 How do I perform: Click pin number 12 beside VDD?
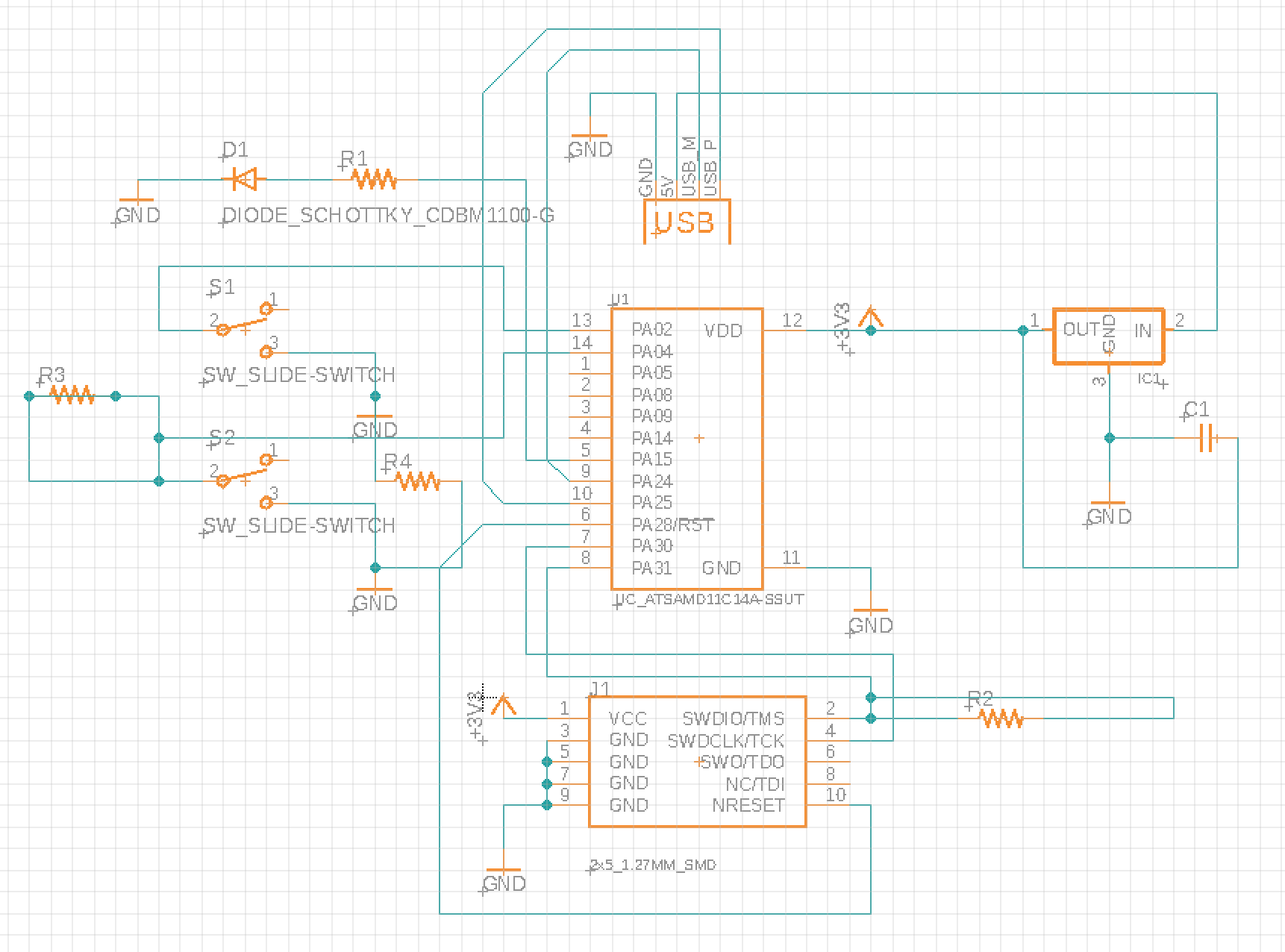(792, 320)
